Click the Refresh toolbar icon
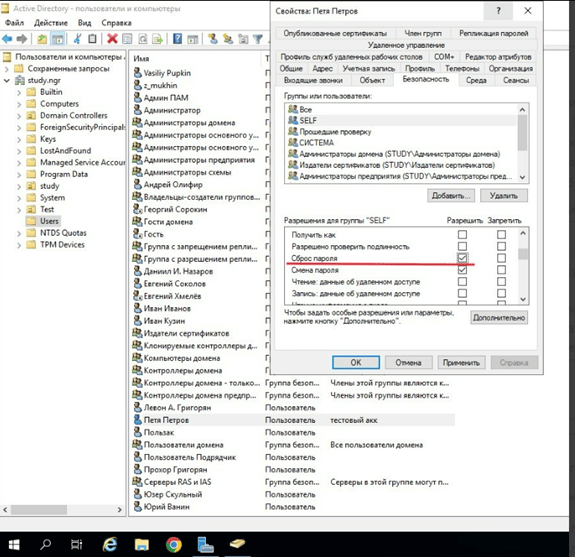Image resolution: width=575 pixels, height=557 pixels. (143, 39)
